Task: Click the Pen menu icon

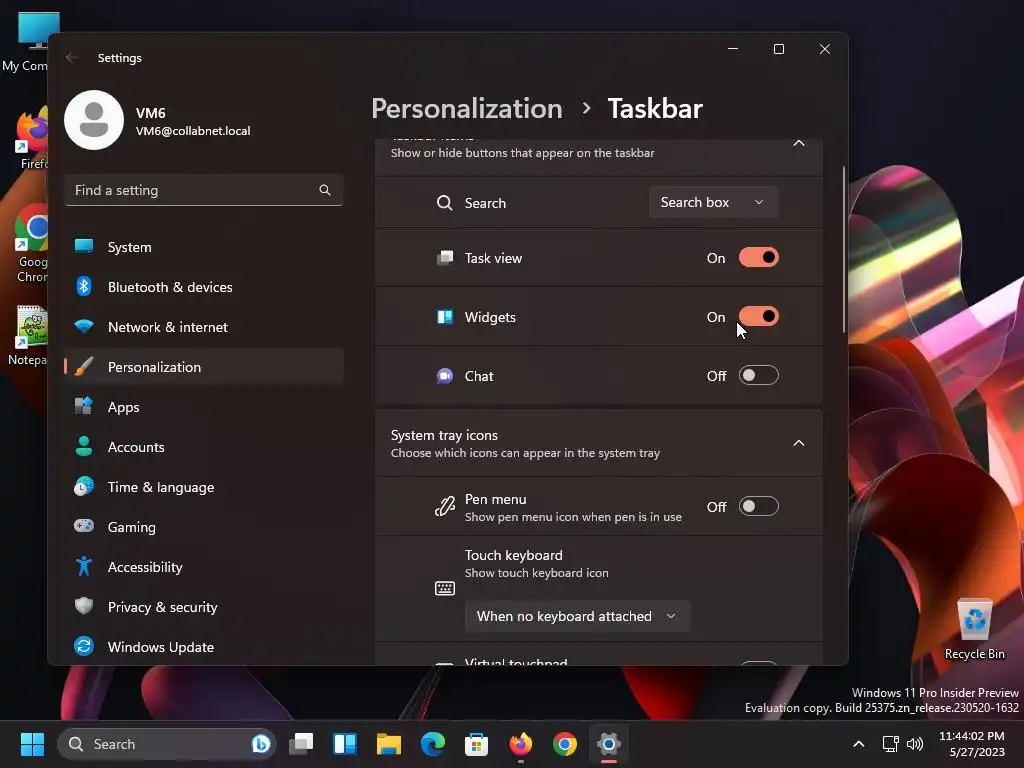Action: pos(445,507)
